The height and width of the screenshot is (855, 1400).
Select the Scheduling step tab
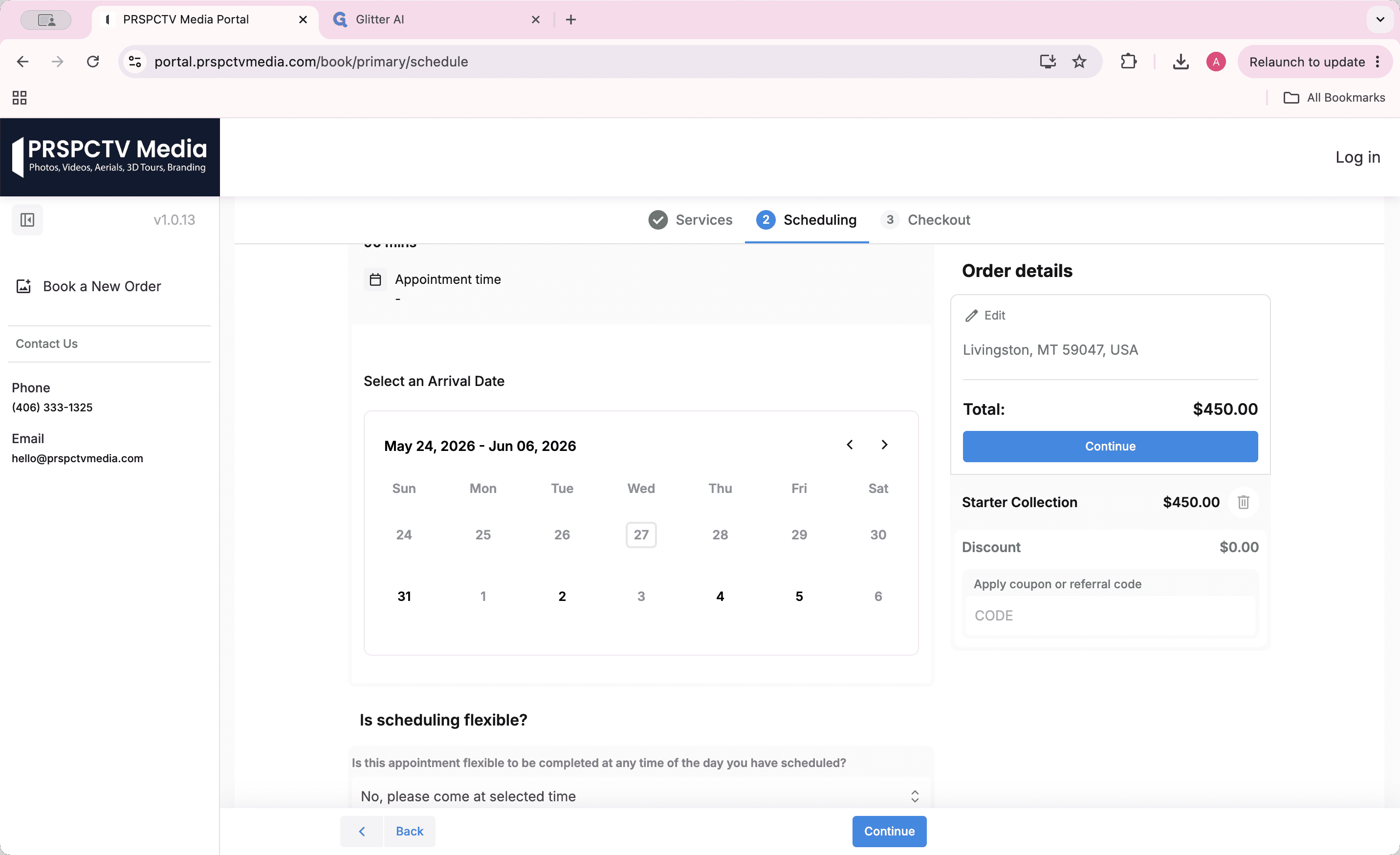(806, 220)
